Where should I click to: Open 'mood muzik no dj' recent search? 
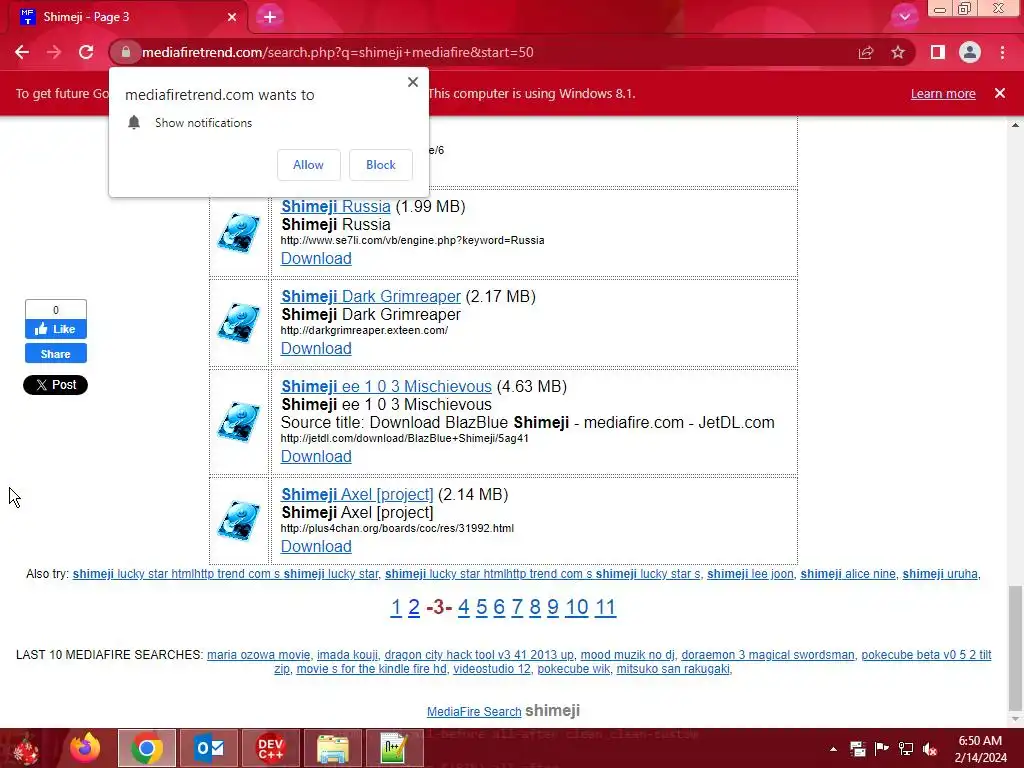pos(628,655)
